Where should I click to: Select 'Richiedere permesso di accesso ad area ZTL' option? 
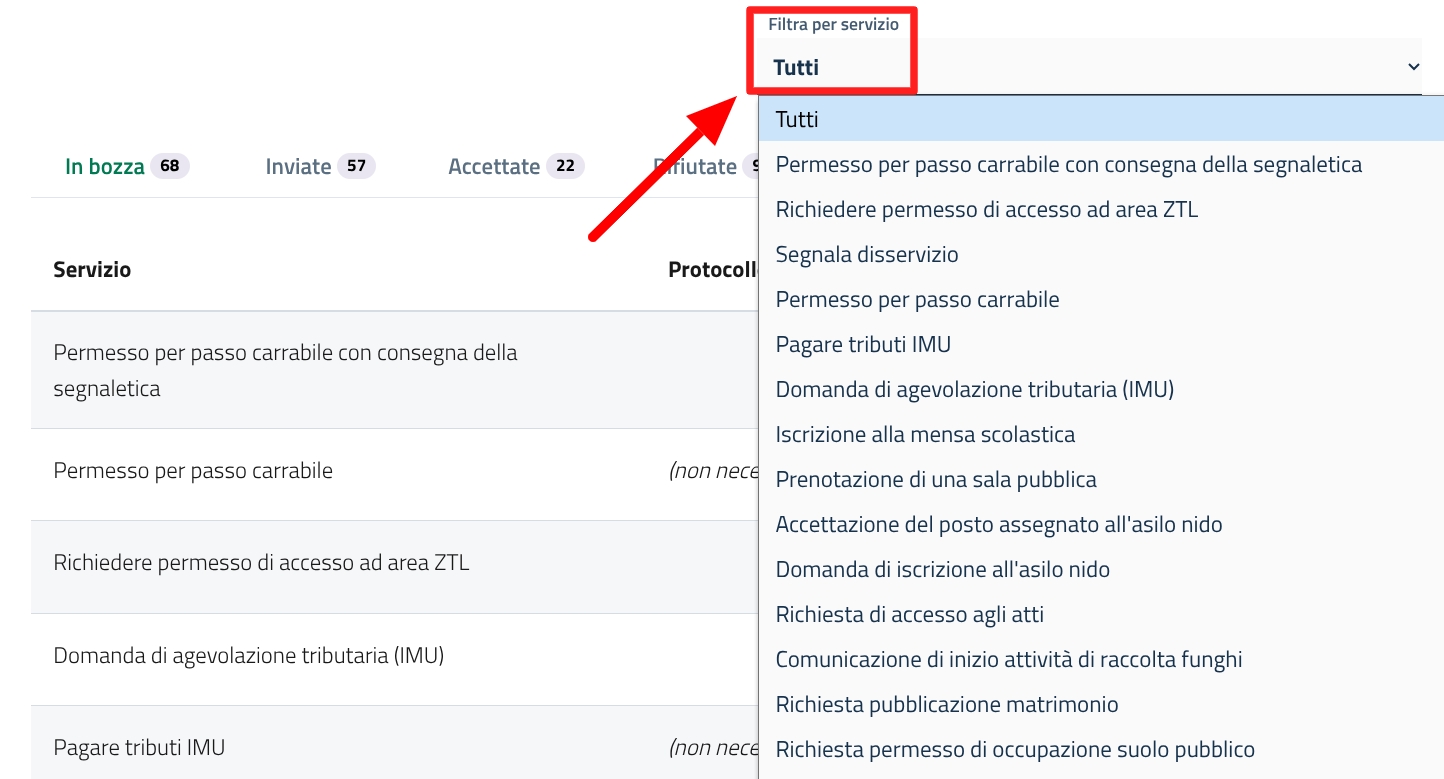(x=986, y=210)
